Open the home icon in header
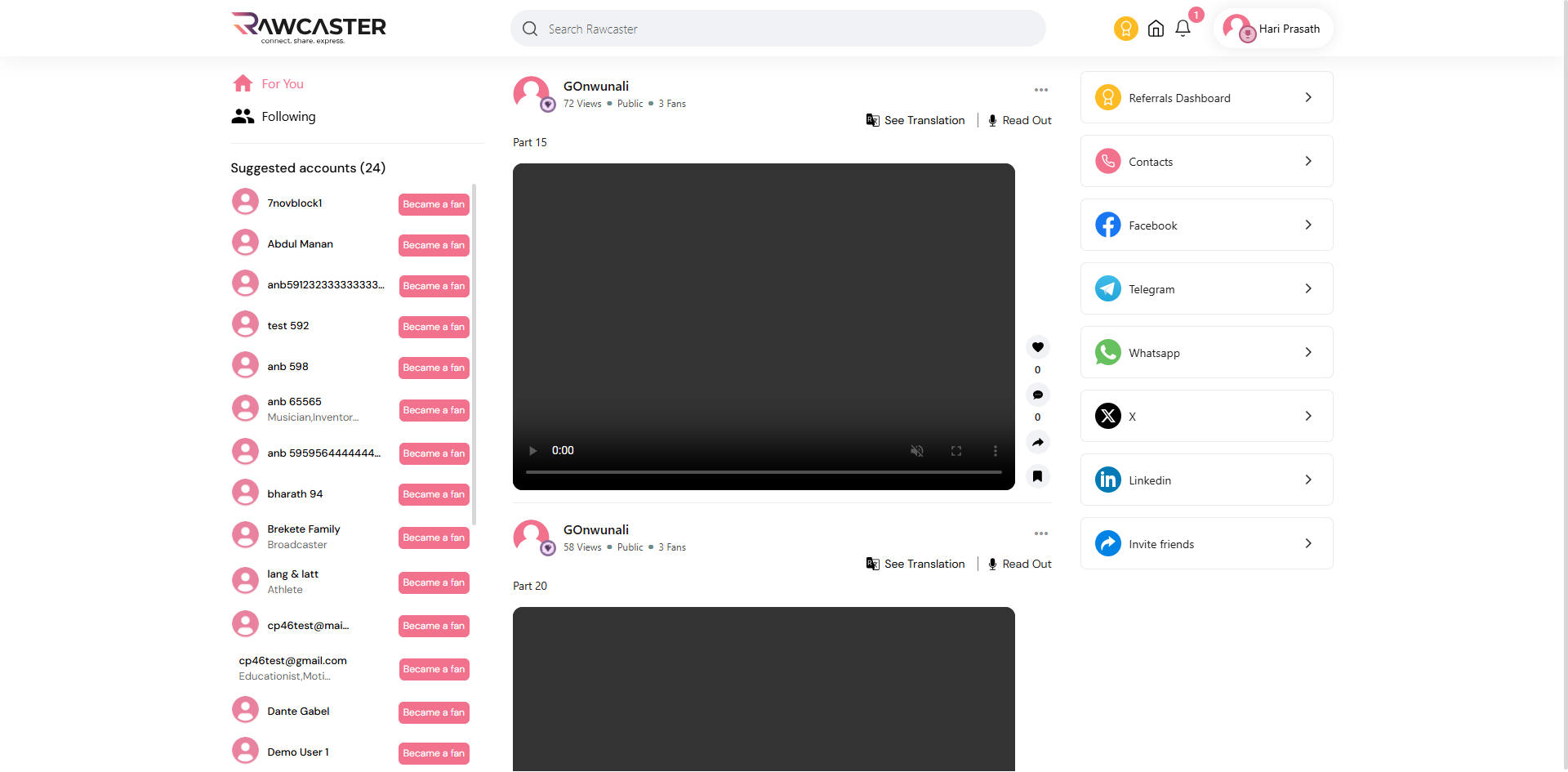This screenshot has height=772, width=1568. pyautogui.click(x=1156, y=29)
